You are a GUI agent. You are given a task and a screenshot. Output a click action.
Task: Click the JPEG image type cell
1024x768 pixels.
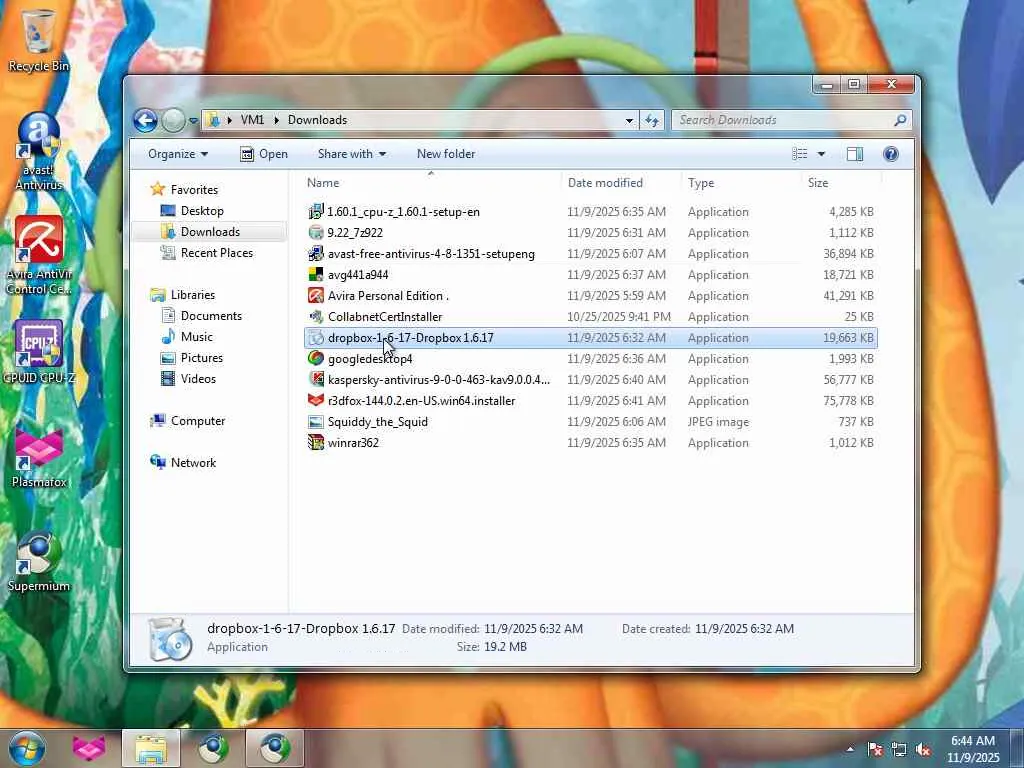[x=718, y=422]
